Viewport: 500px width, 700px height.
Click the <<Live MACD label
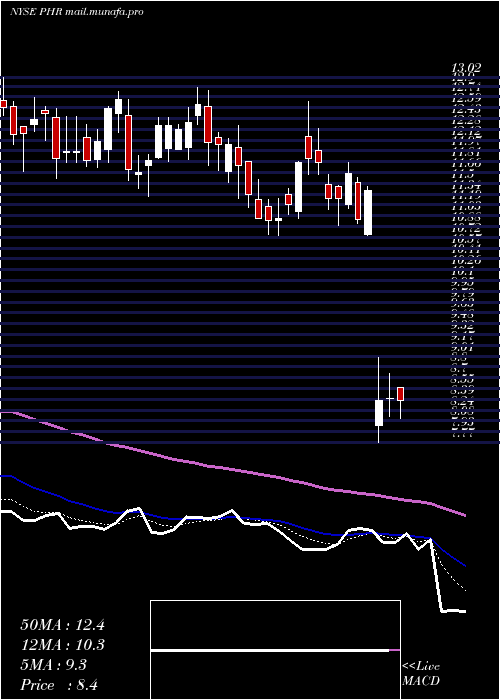click(x=421, y=674)
